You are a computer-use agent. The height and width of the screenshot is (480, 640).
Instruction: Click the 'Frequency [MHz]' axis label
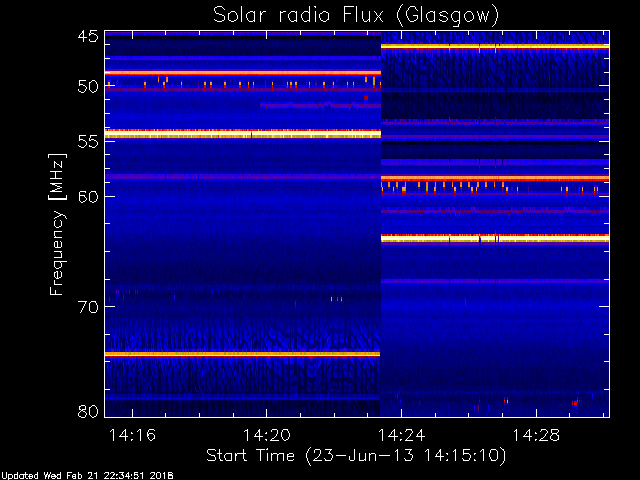(x=57, y=224)
